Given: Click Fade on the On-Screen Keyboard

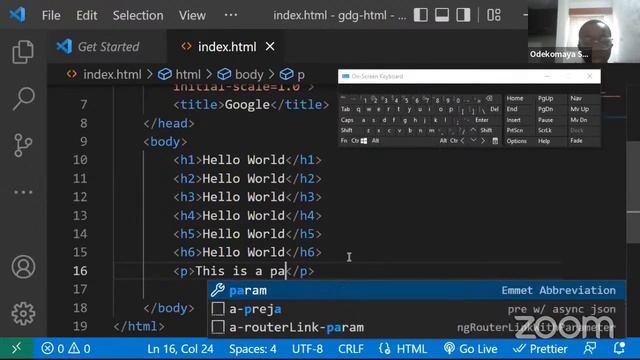Looking at the screenshot, I should (x=576, y=141).
